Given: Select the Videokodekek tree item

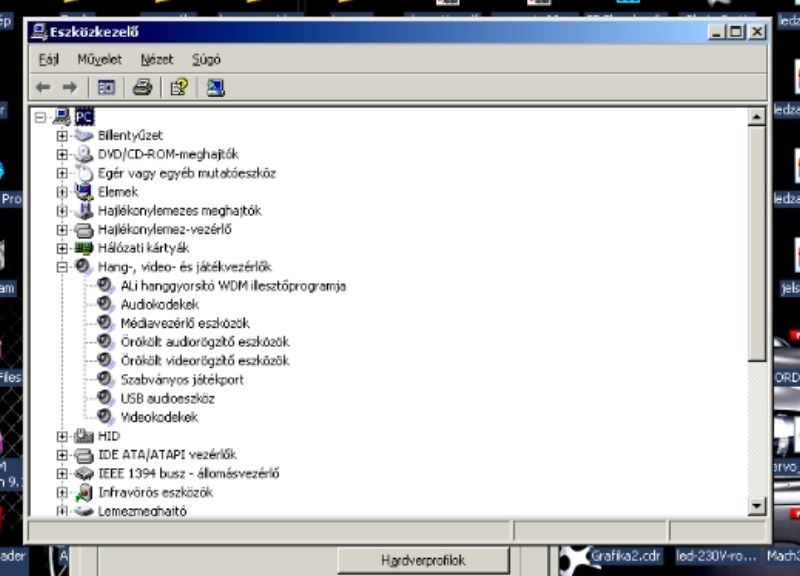Looking at the screenshot, I should coord(159,417).
